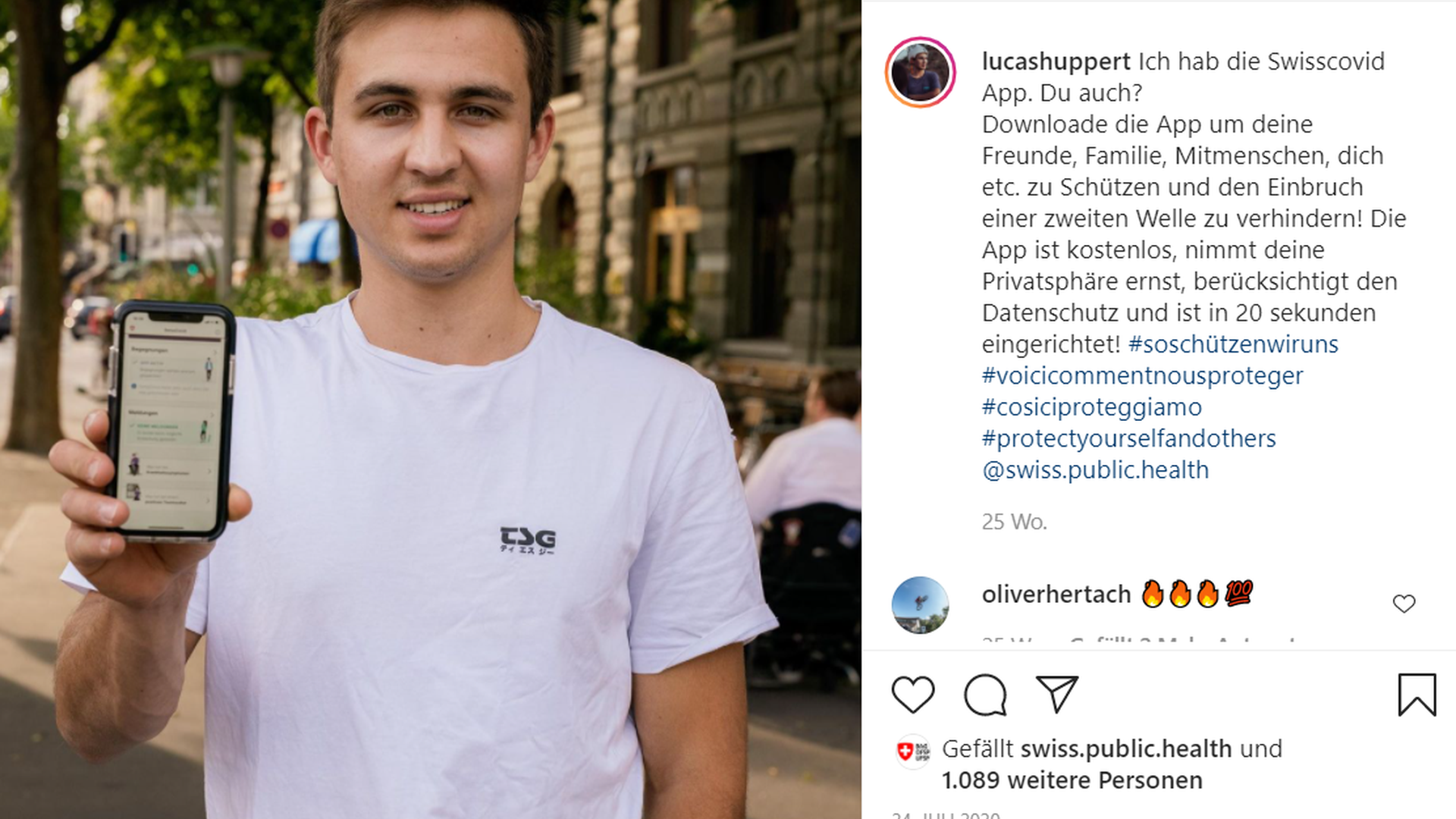
Task: Save post with bookmark icon
Action: pyautogui.click(x=1417, y=695)
